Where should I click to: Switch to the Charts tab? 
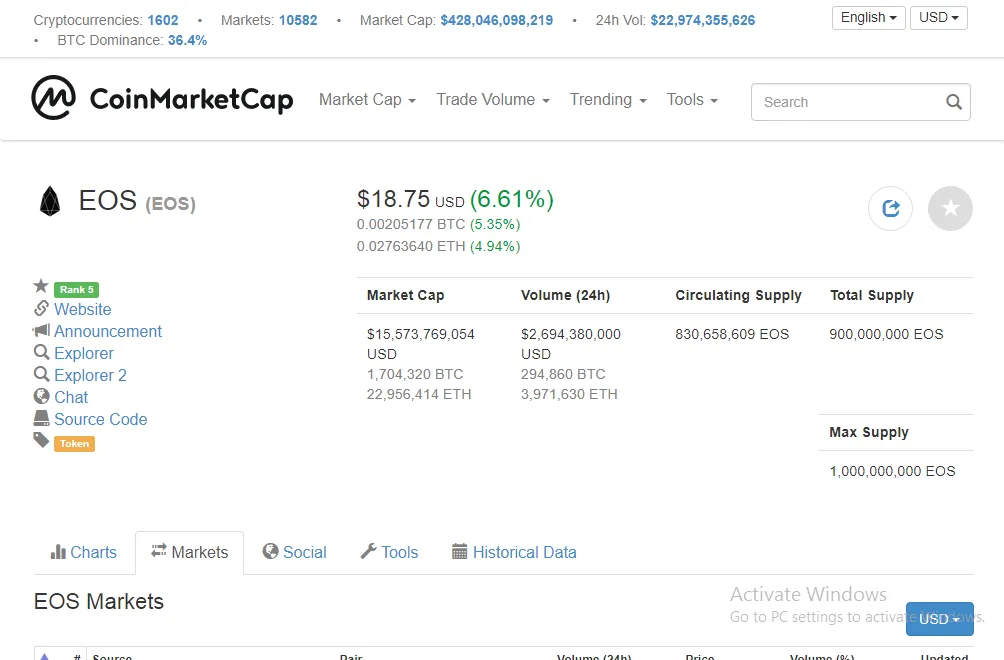[84, 552]
